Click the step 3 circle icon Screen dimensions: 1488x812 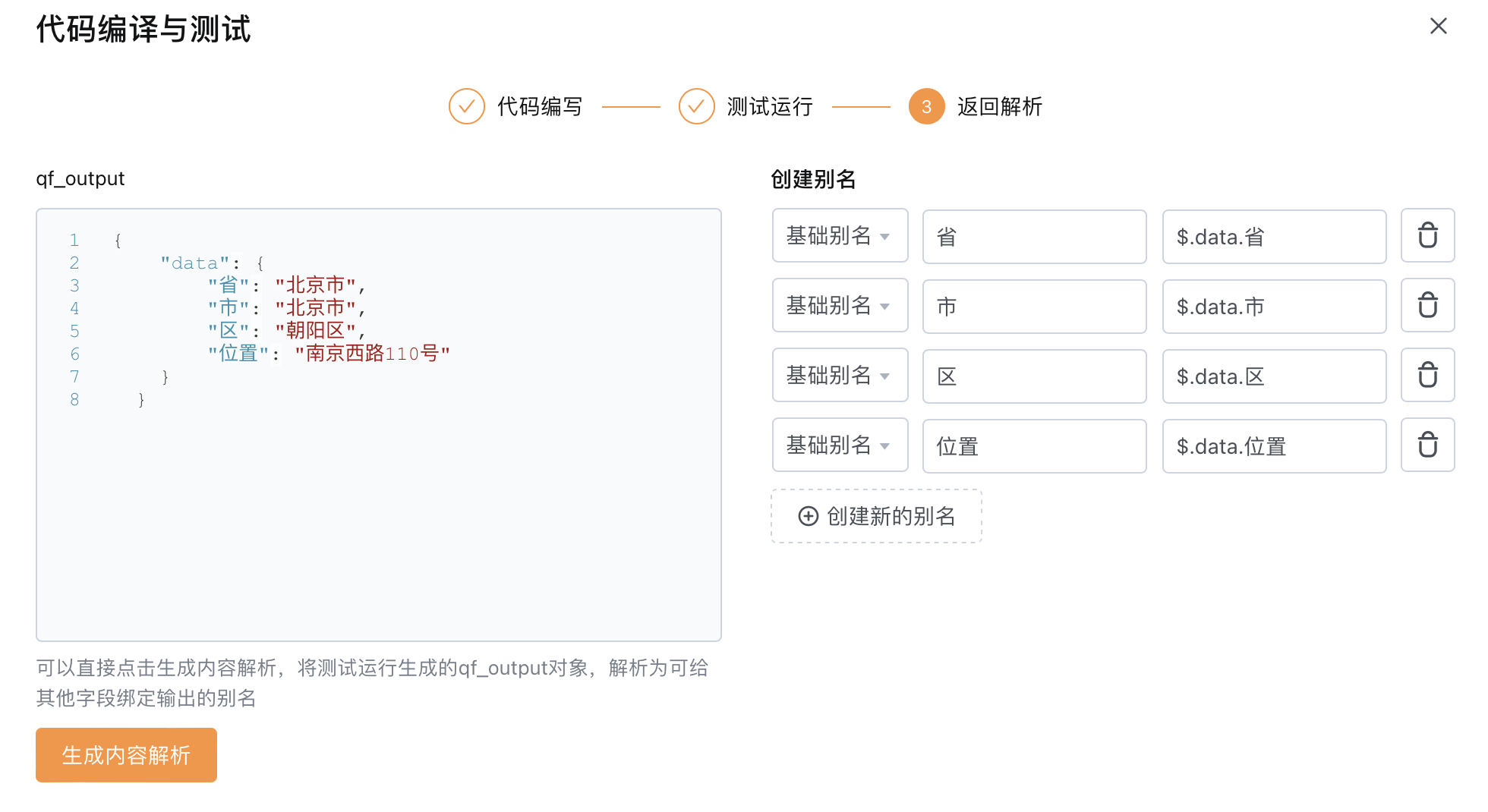926,106
